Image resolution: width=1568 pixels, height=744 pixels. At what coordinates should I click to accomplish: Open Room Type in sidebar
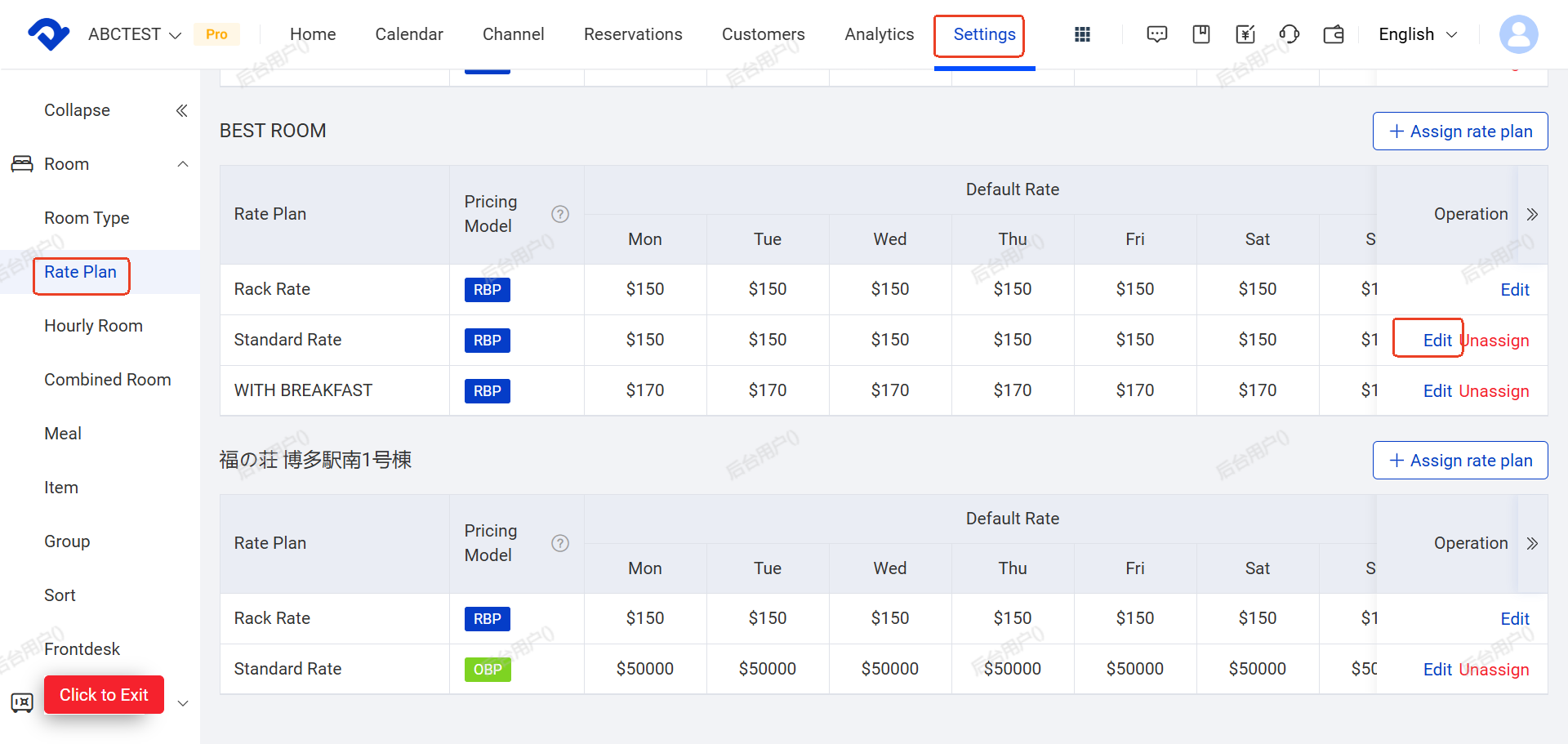[87, 218]
